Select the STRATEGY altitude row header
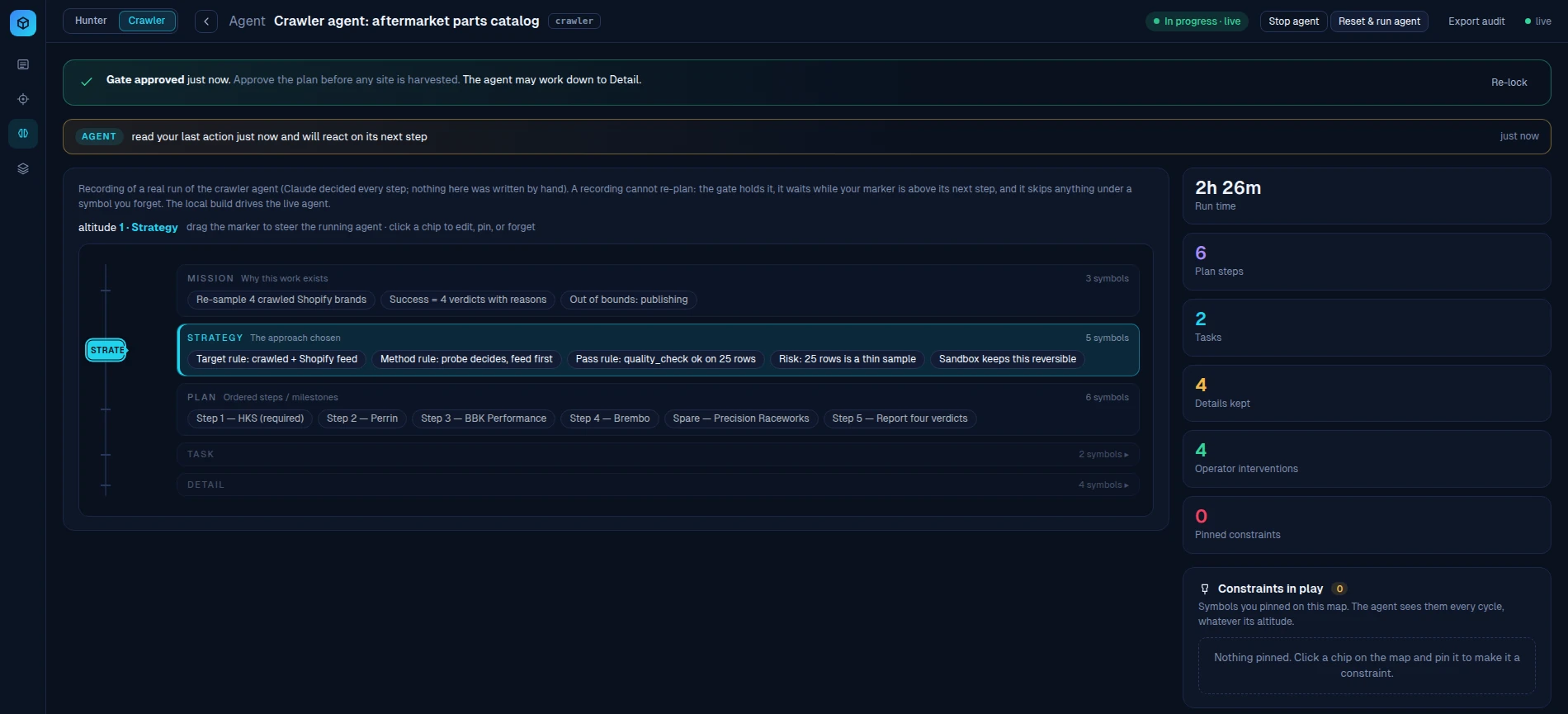1568x714 pixels. 215,338
